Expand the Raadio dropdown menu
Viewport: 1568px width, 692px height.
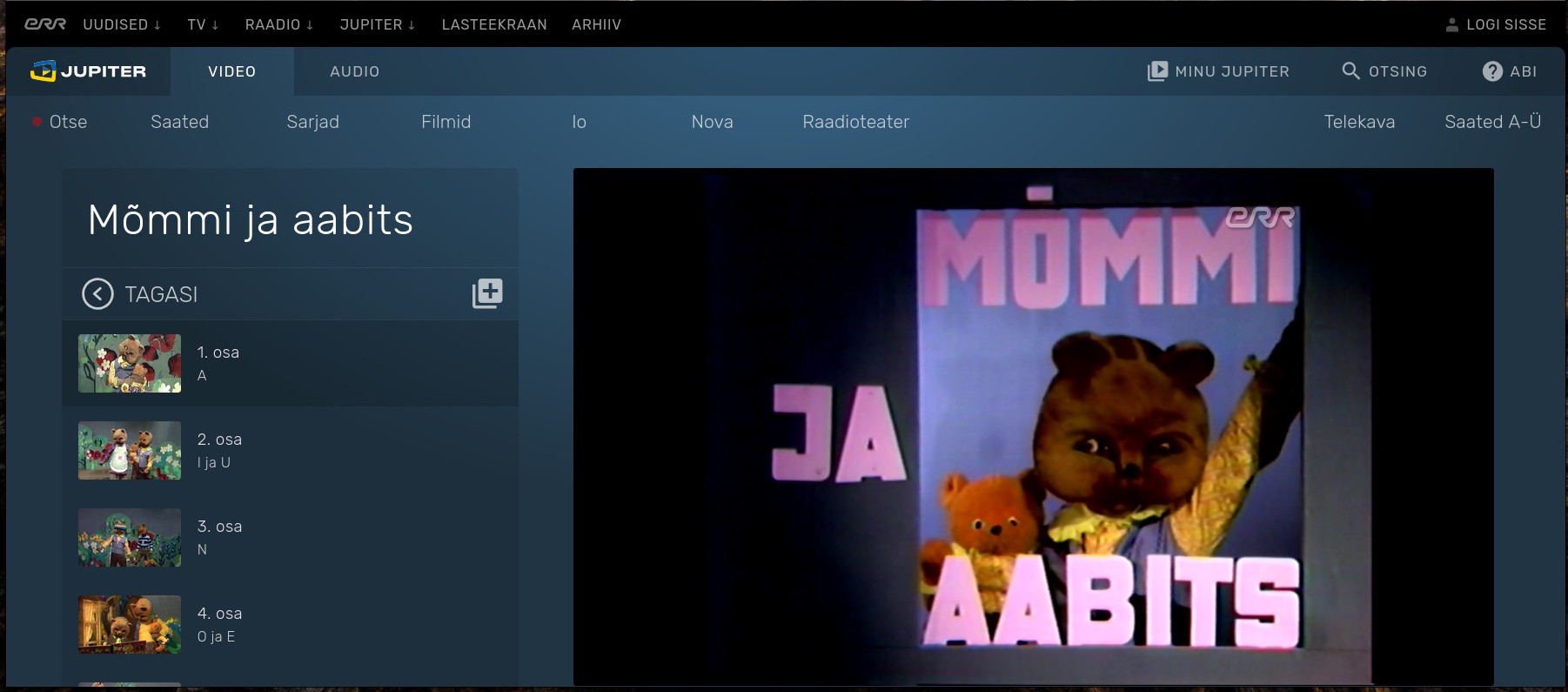point(279,24)
